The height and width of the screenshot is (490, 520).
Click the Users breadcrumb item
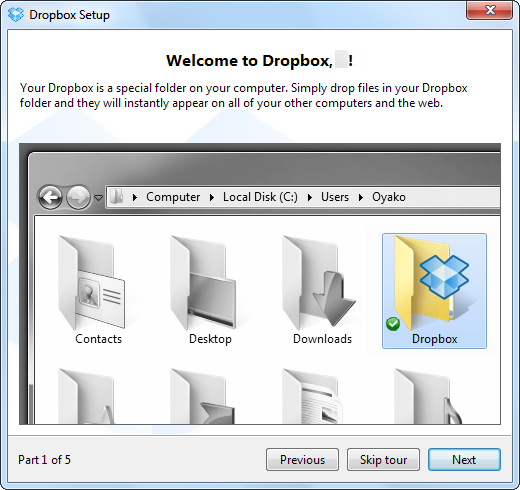tap(335, 197)
